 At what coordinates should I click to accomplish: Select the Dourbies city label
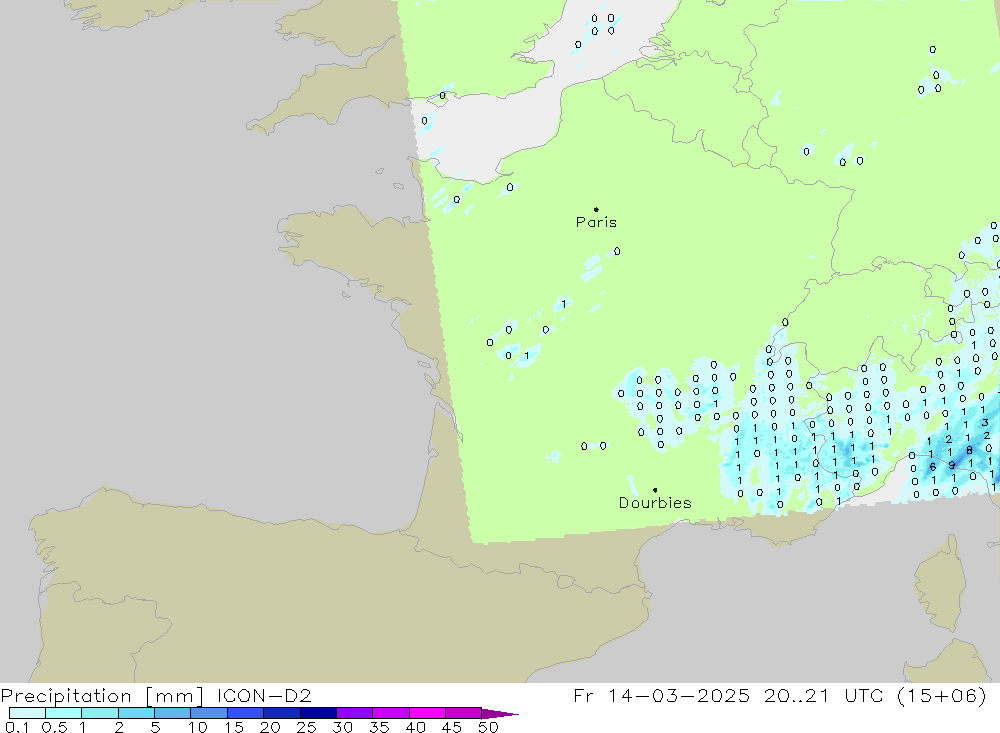(655, 503)
